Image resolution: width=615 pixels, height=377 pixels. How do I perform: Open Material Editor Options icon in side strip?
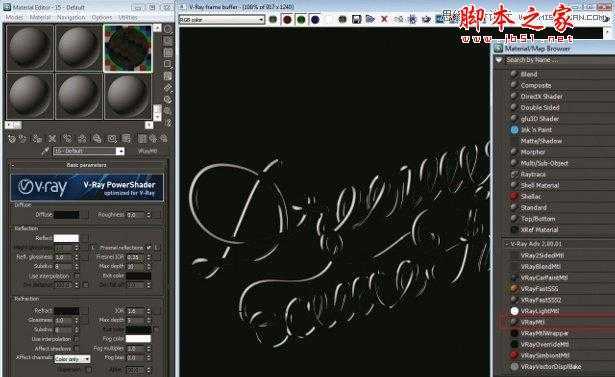(168, 100)
